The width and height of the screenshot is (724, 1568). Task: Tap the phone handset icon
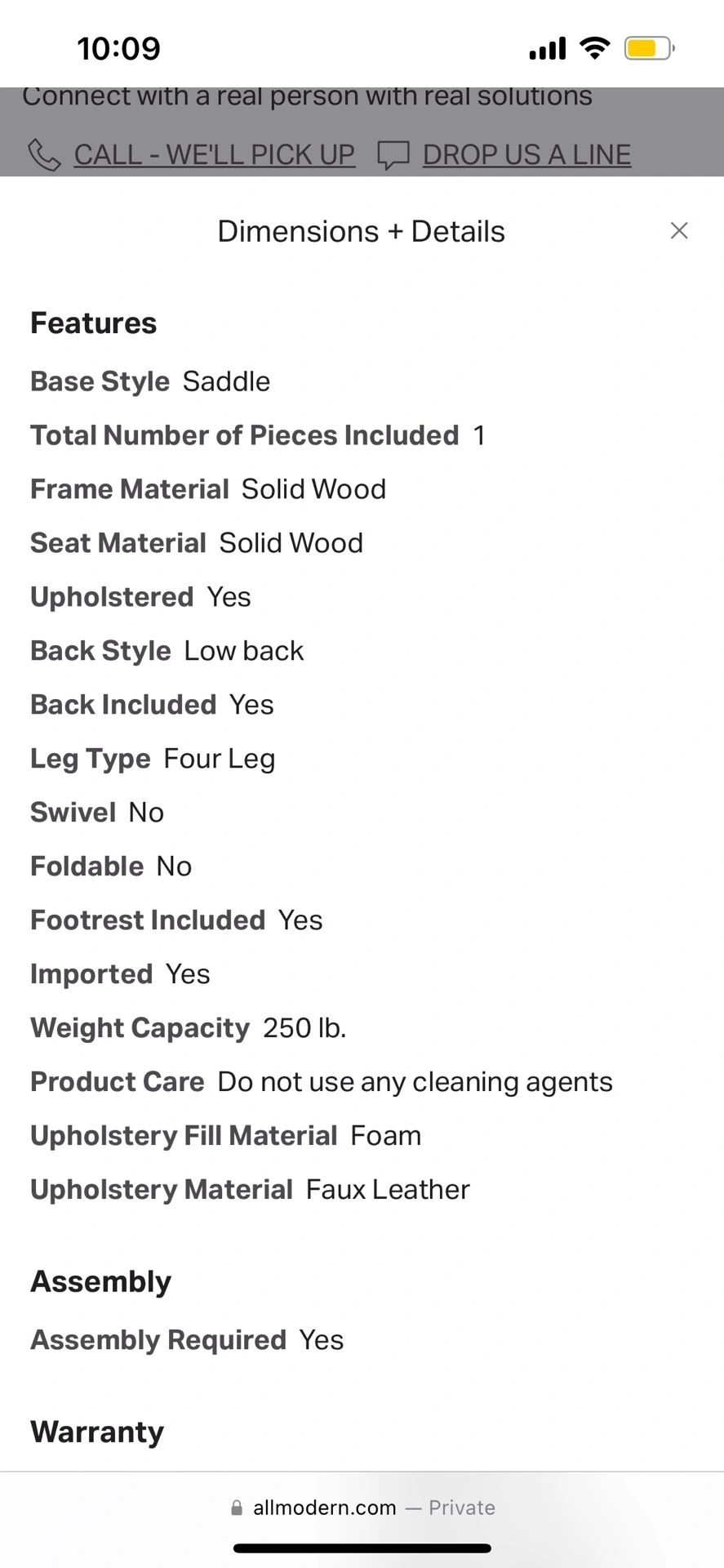coord(44,154)
